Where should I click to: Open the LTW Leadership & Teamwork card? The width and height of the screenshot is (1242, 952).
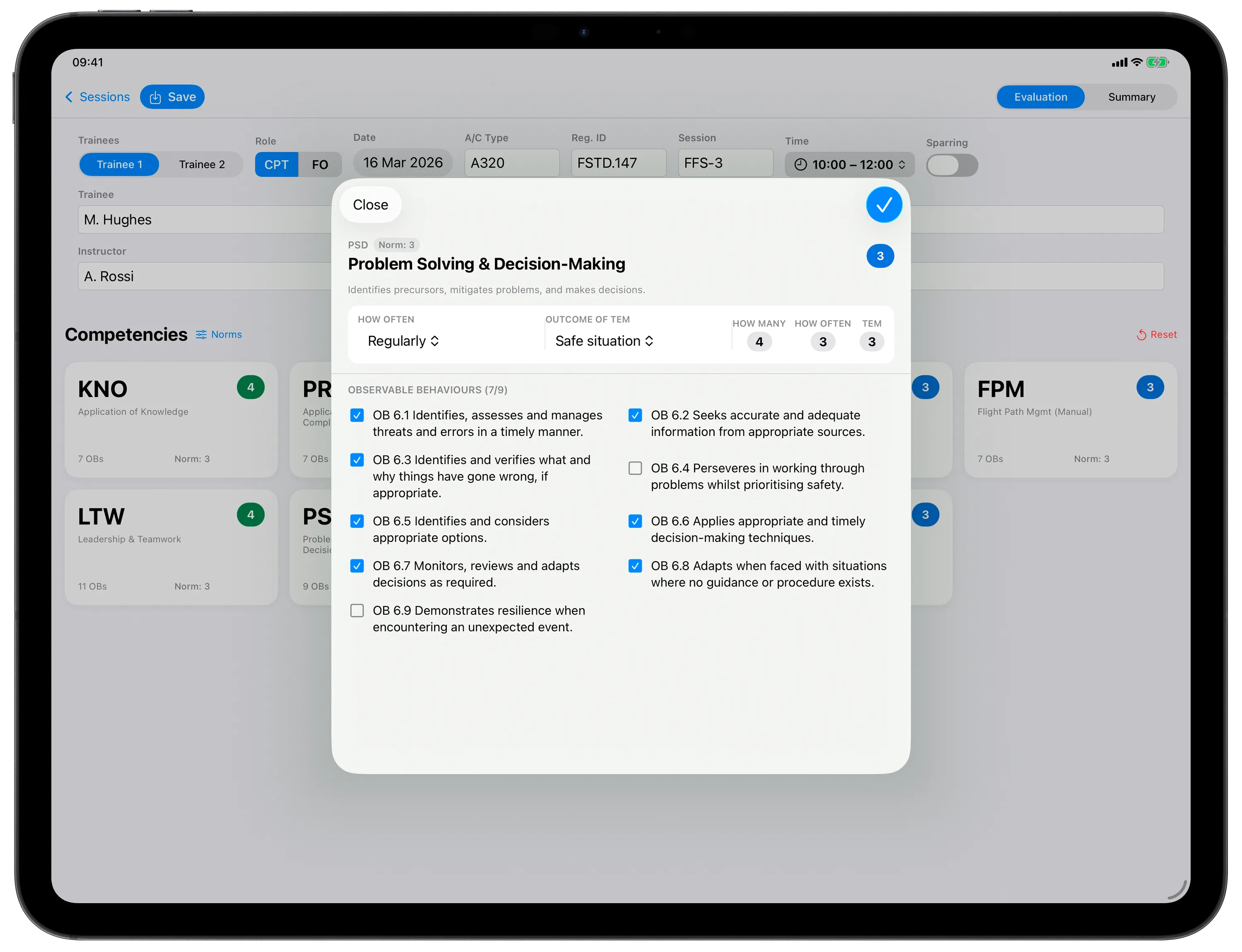click(x=171, y=547)
